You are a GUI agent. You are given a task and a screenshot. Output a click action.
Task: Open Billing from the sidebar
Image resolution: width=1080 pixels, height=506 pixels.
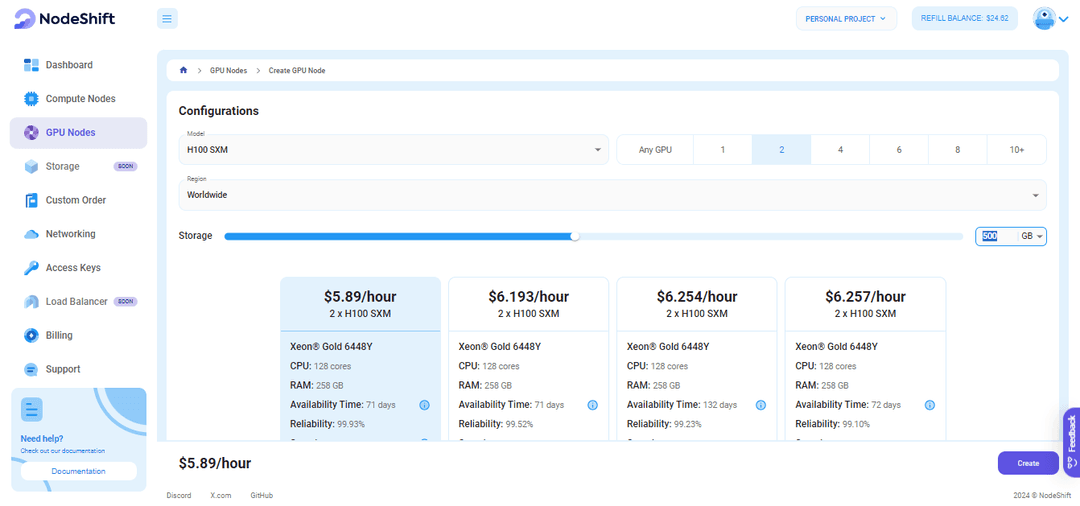click(x=78, y=335)
